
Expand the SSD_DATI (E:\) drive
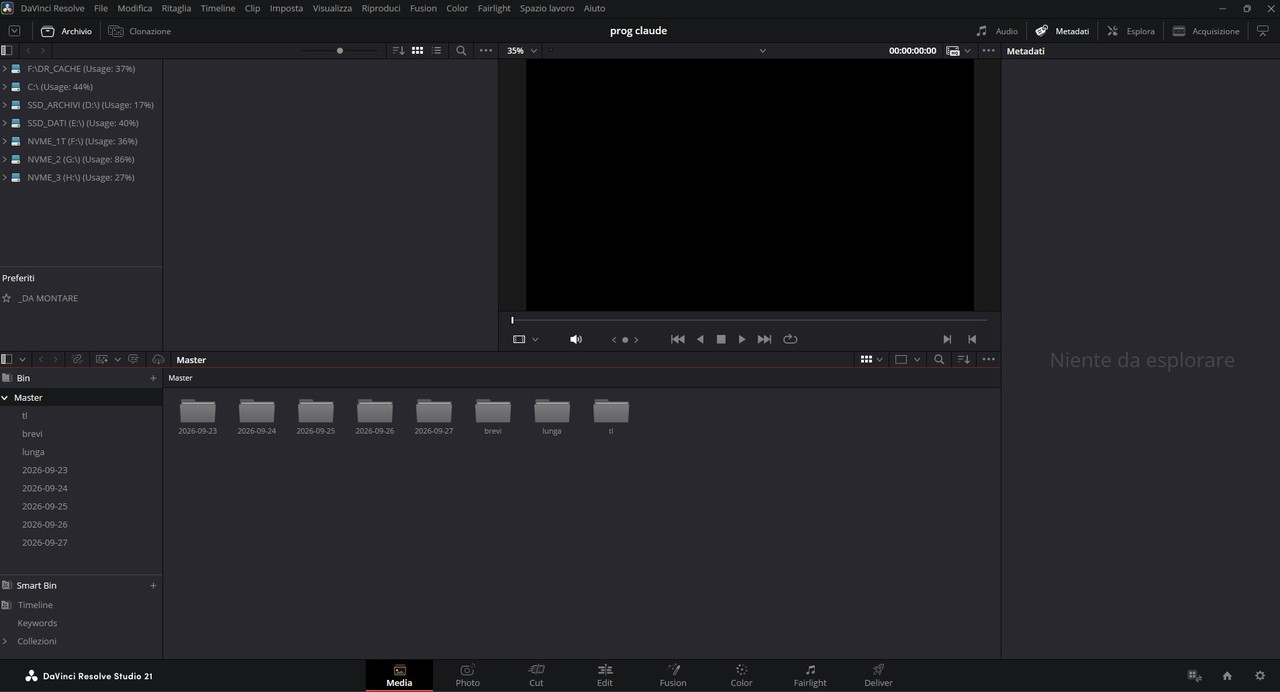(5, 123)
